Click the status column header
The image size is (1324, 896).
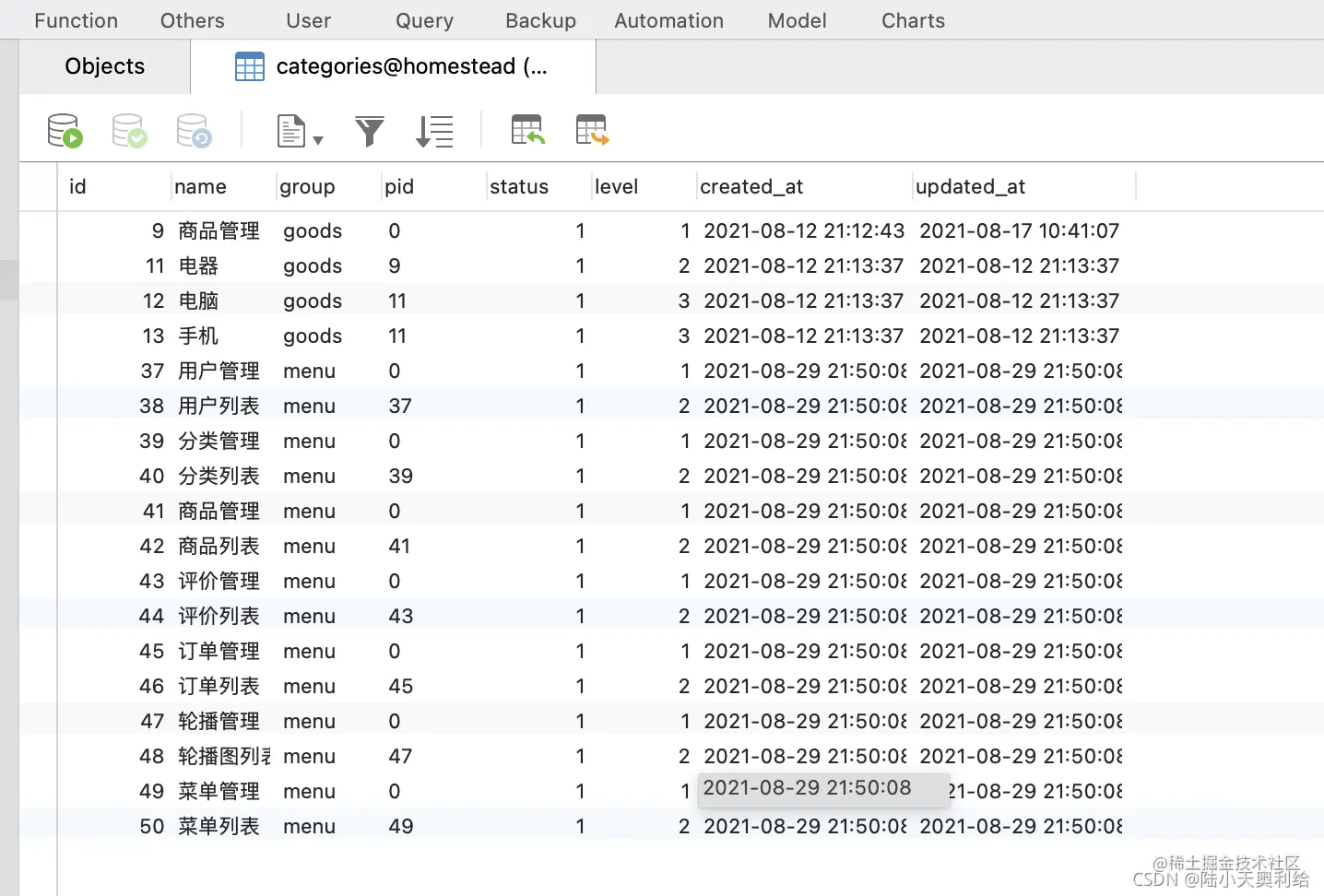click(538, 186)
